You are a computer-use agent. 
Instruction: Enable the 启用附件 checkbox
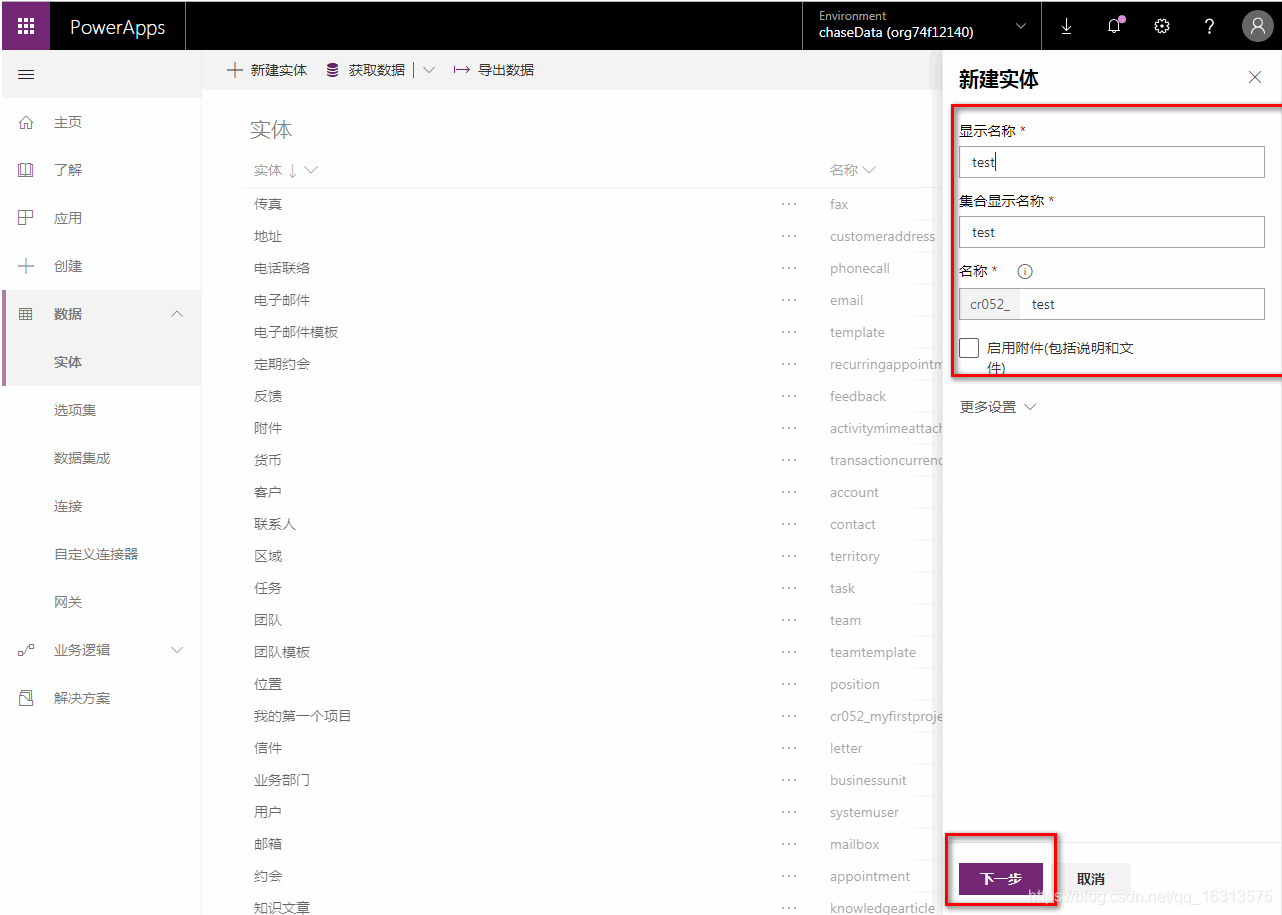[969, 348]
